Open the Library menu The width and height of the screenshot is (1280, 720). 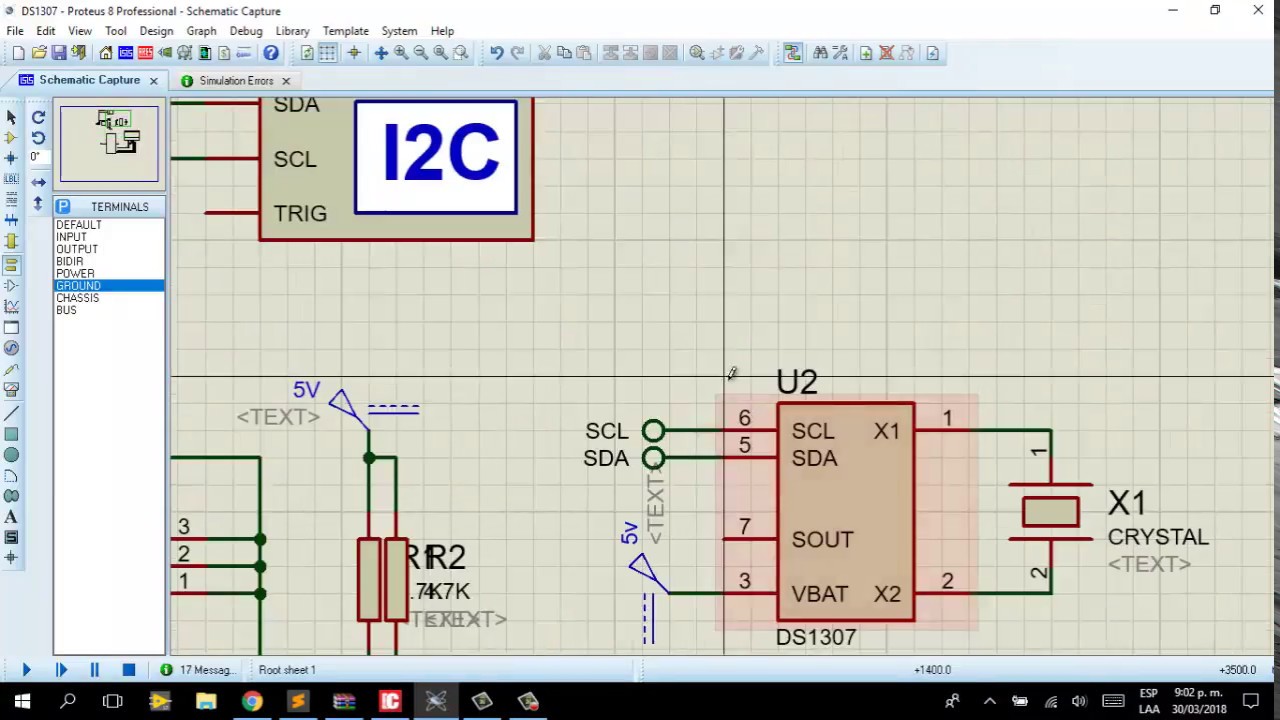point(292,31)
